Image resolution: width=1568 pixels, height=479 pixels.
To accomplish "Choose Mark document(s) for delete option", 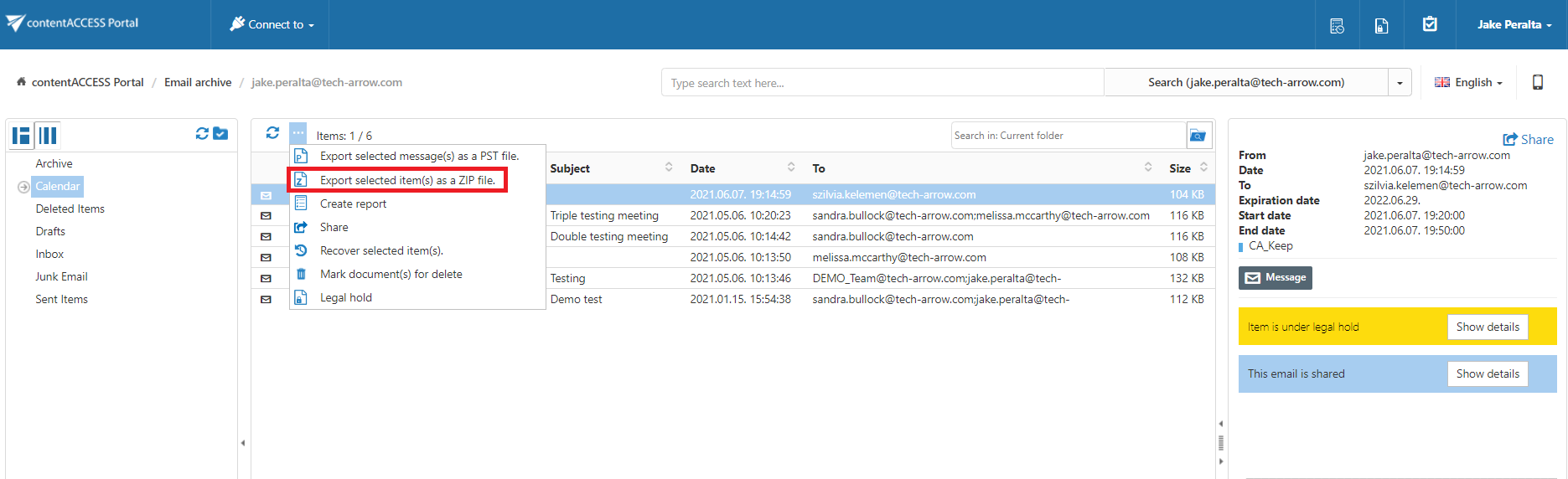I will pyautogui.click(x=391, y=274).
